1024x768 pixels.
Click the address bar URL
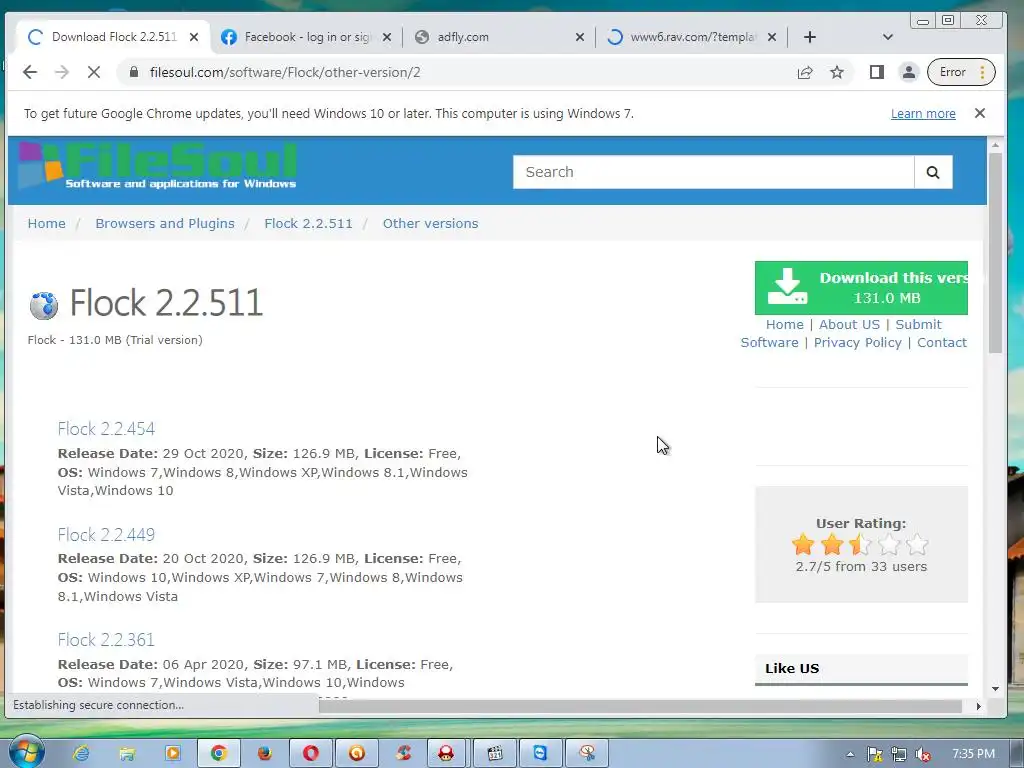[285, 72]
